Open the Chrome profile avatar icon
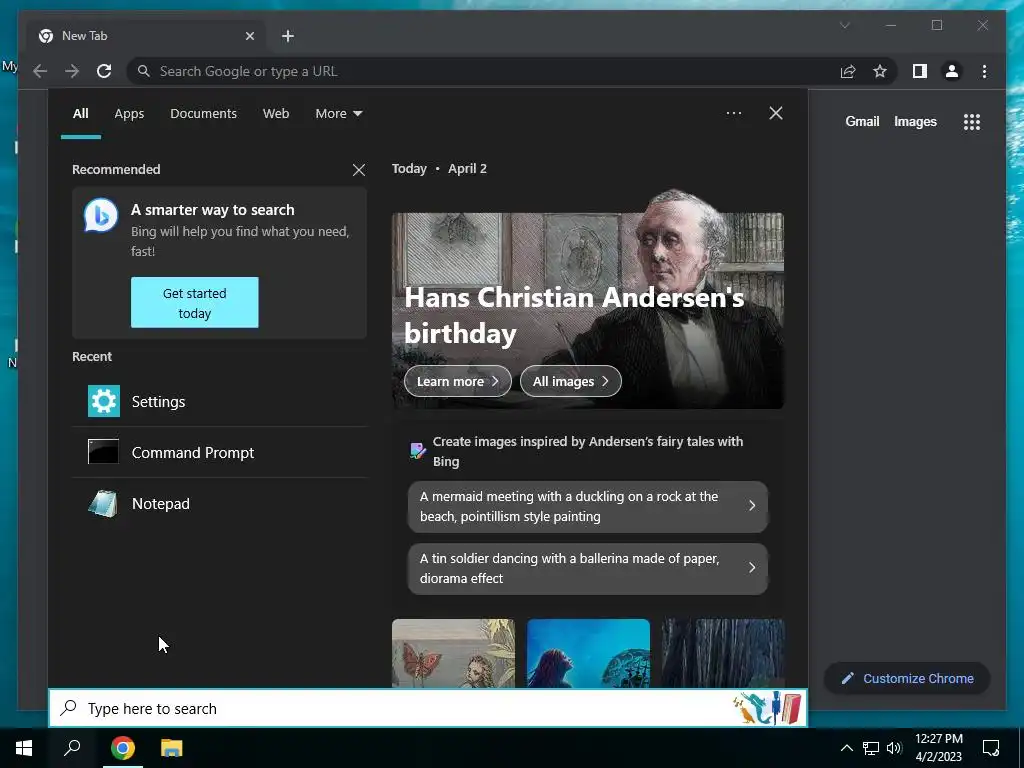The width and height of the screenshot is (1024, 768). [x=952, y=71]
